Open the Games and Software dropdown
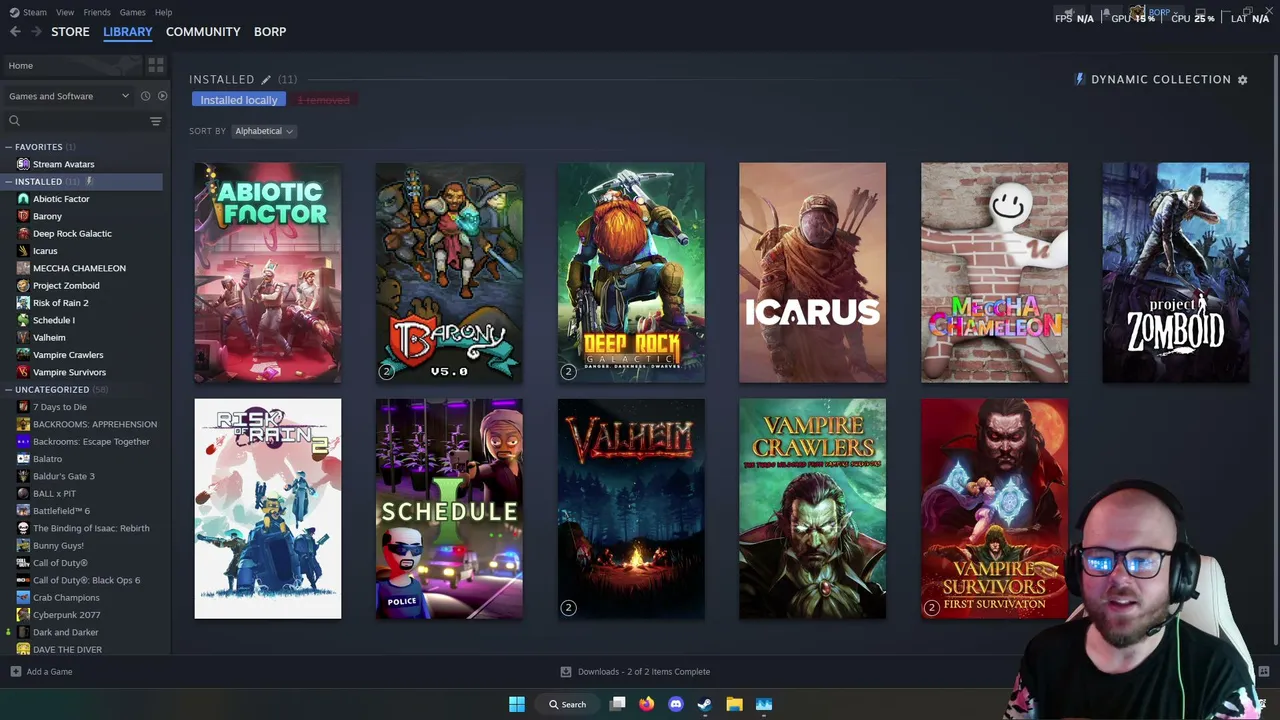 pos(68,96)
